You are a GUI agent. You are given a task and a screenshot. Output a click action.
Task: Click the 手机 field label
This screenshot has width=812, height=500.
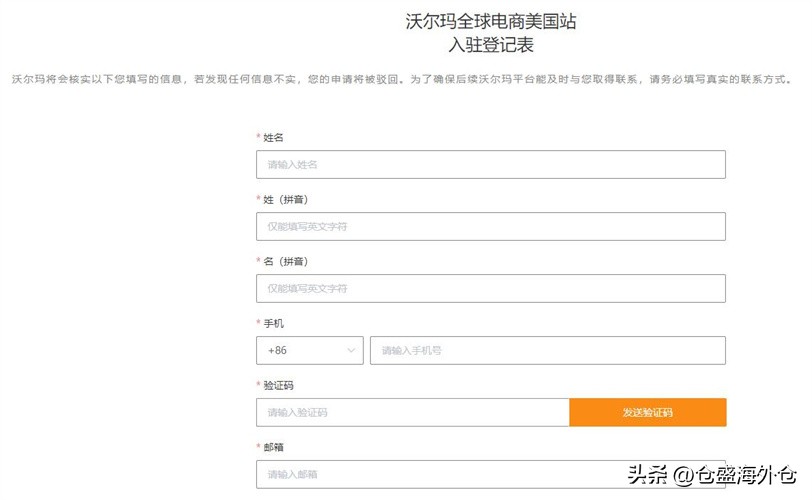273,323
